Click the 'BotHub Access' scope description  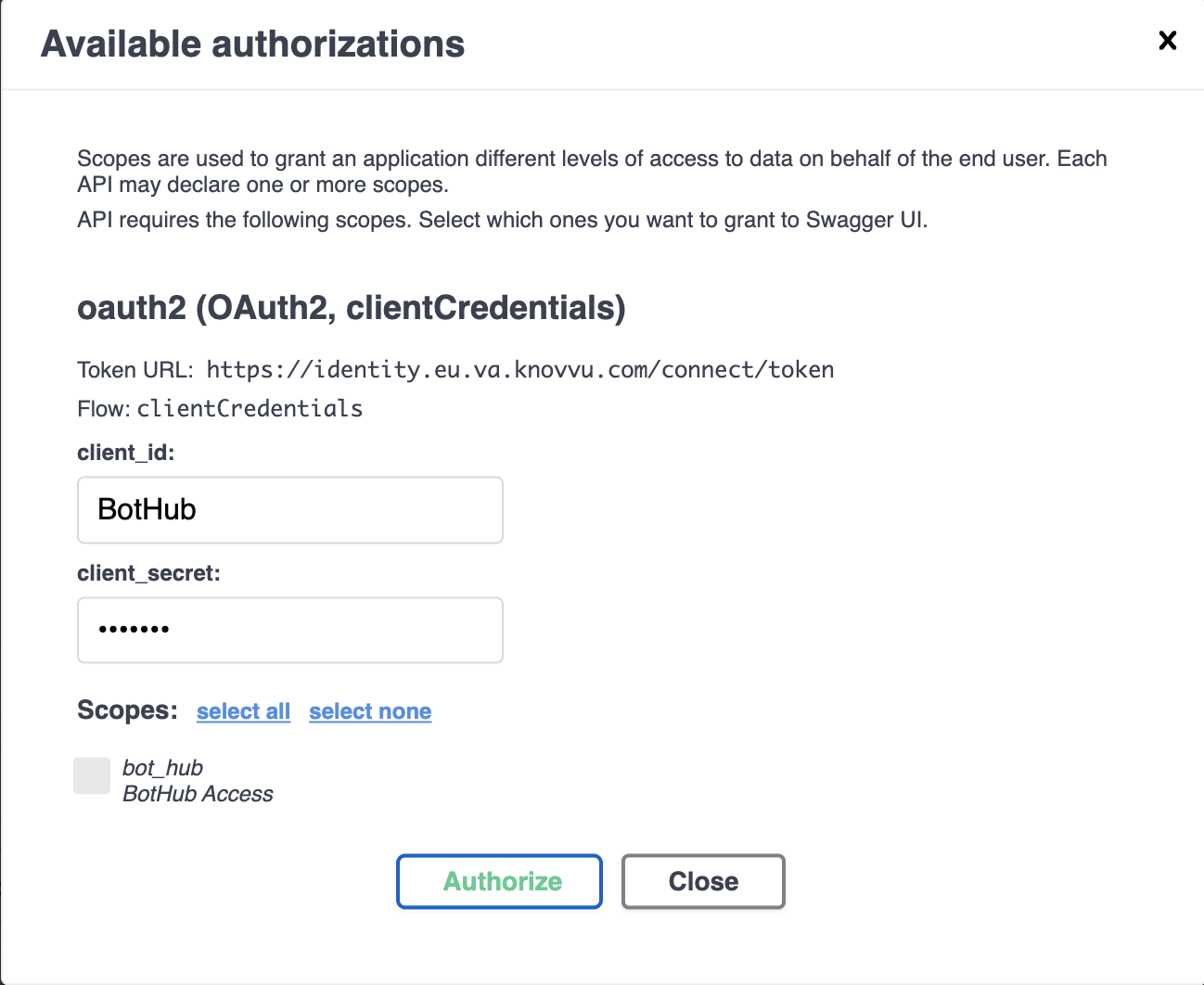click(198, 794)
